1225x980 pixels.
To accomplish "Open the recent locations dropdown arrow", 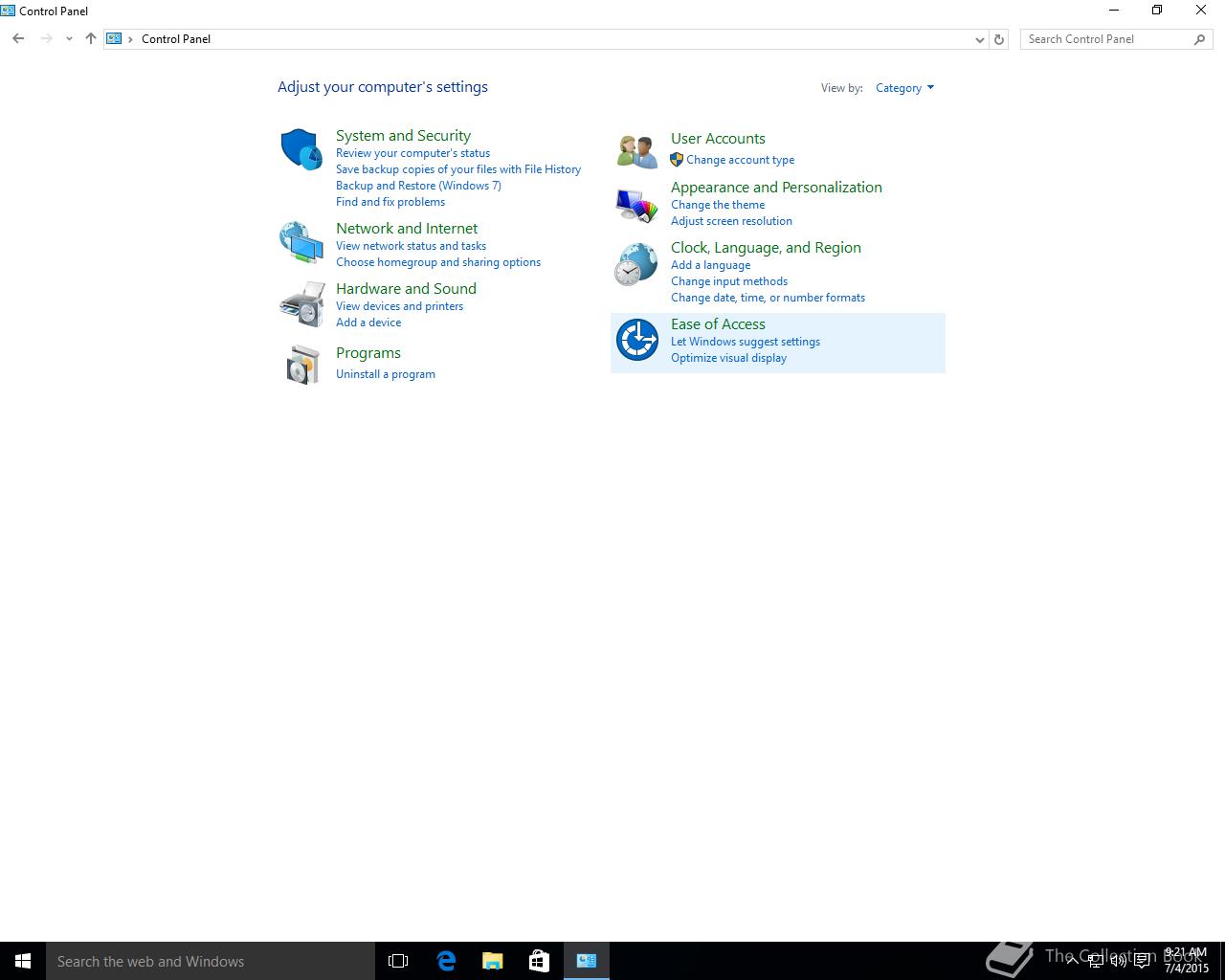I will [69, 39].
